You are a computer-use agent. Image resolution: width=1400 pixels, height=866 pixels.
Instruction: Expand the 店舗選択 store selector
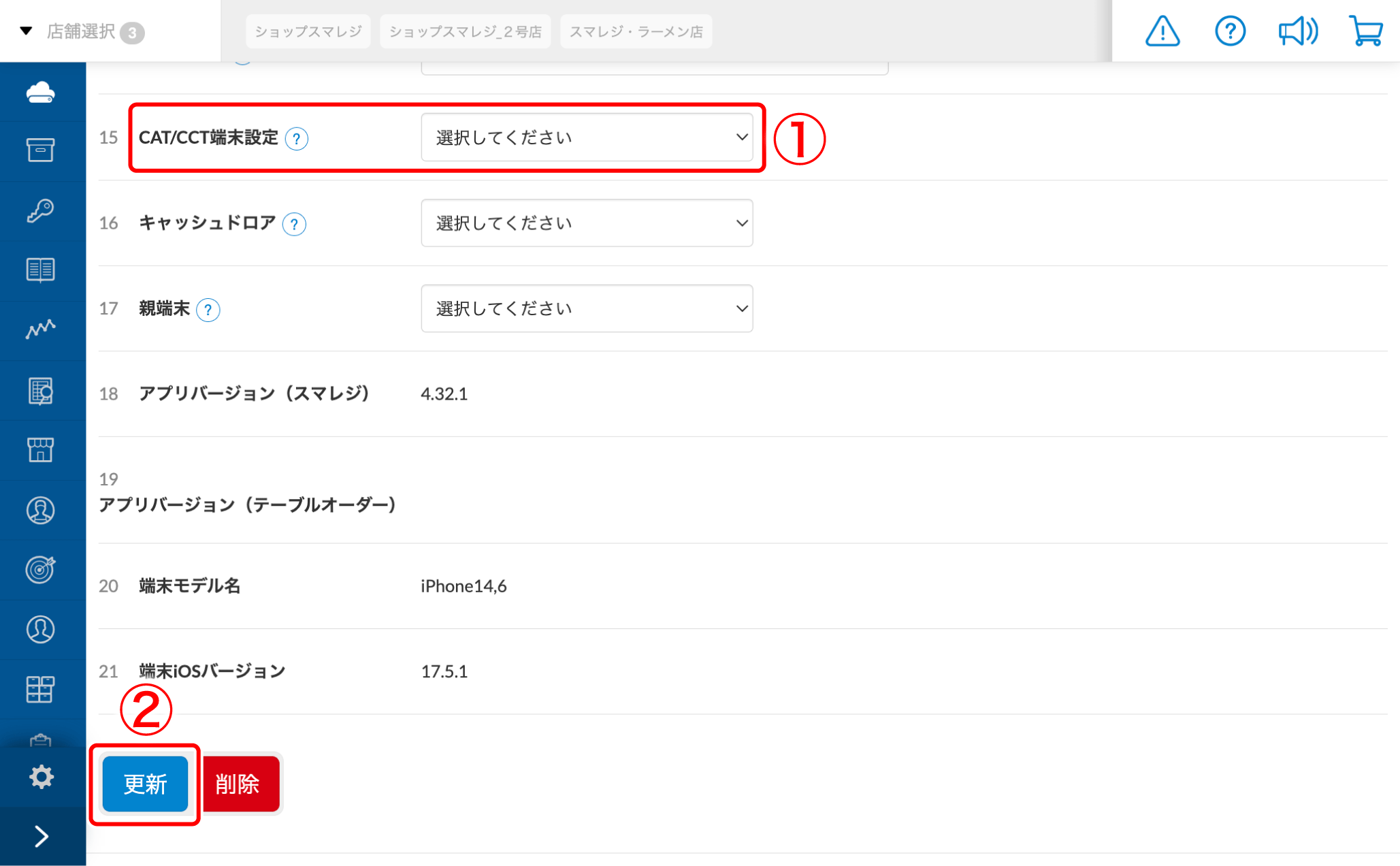coord(82,31)
